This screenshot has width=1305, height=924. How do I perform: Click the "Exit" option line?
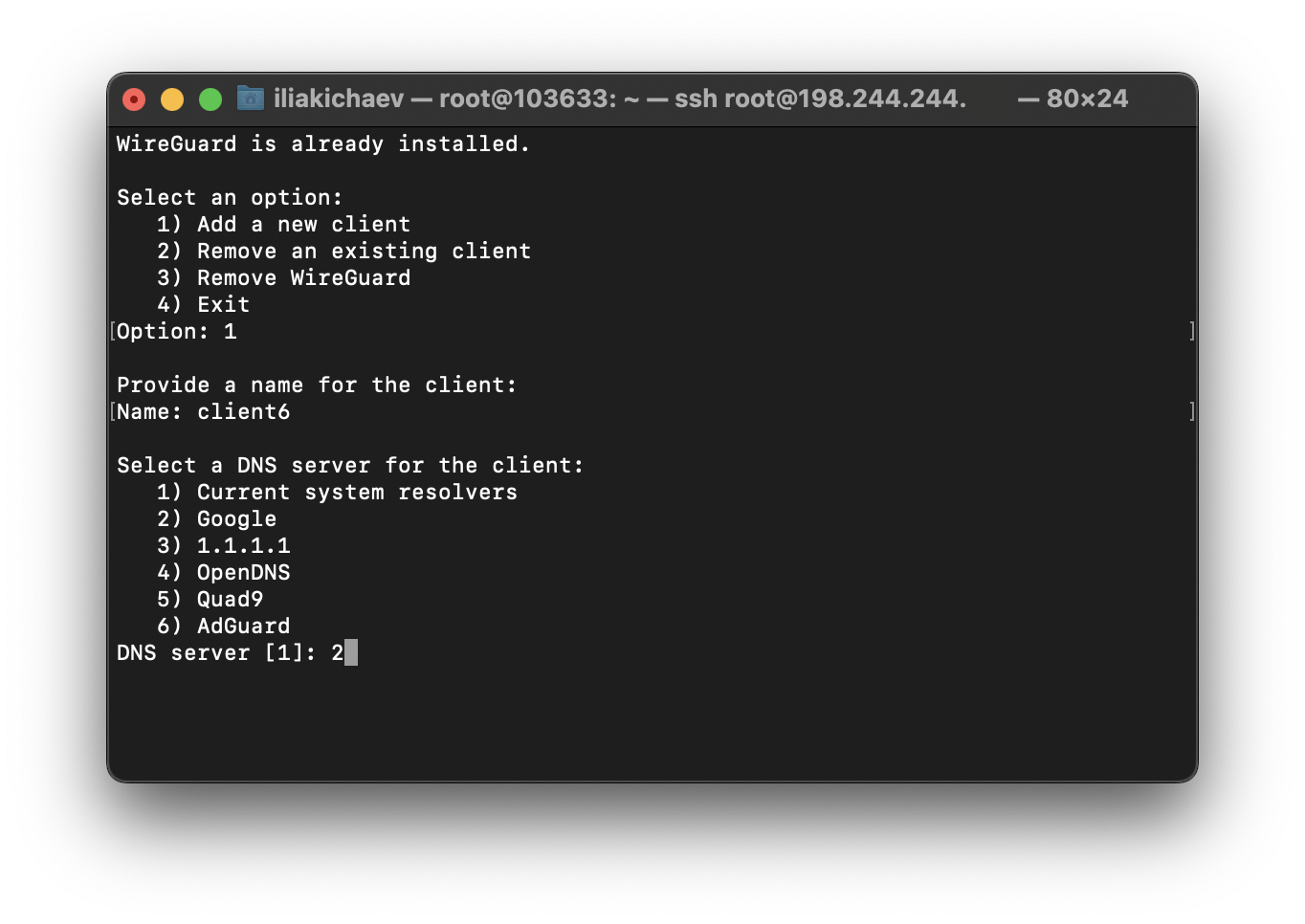223,305
